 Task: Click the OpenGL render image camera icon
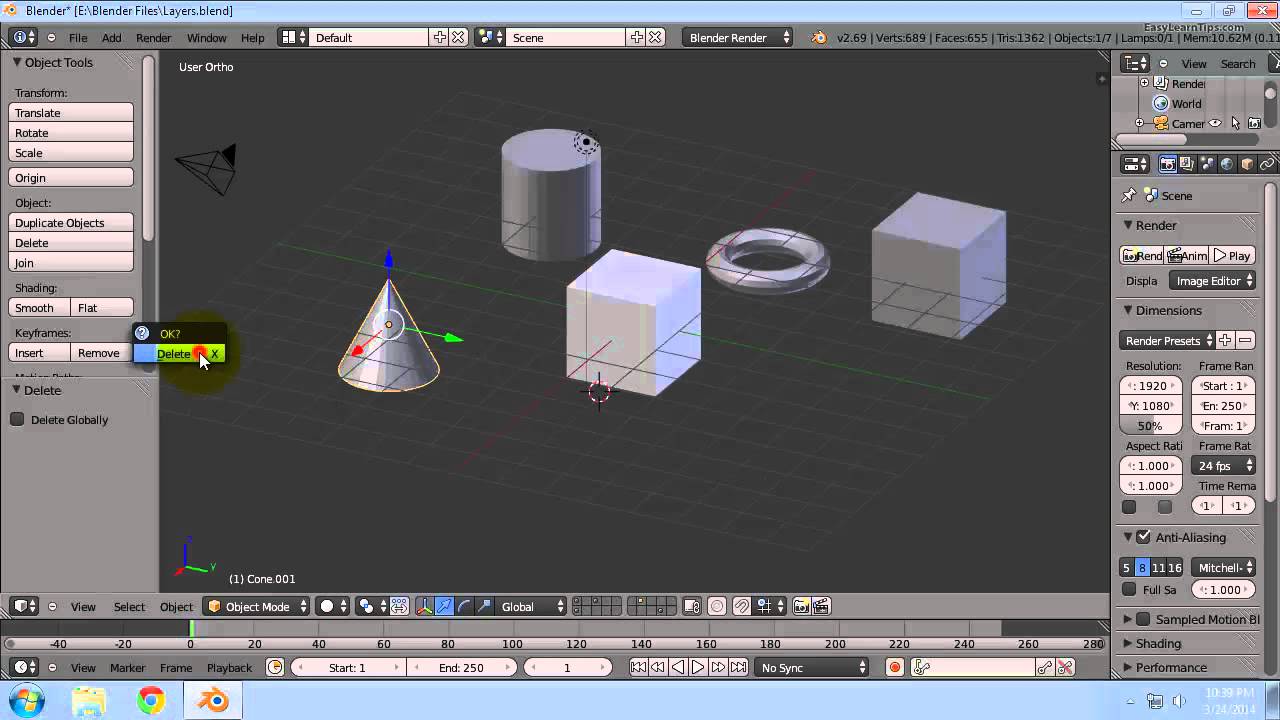click(x=801, y=606)
